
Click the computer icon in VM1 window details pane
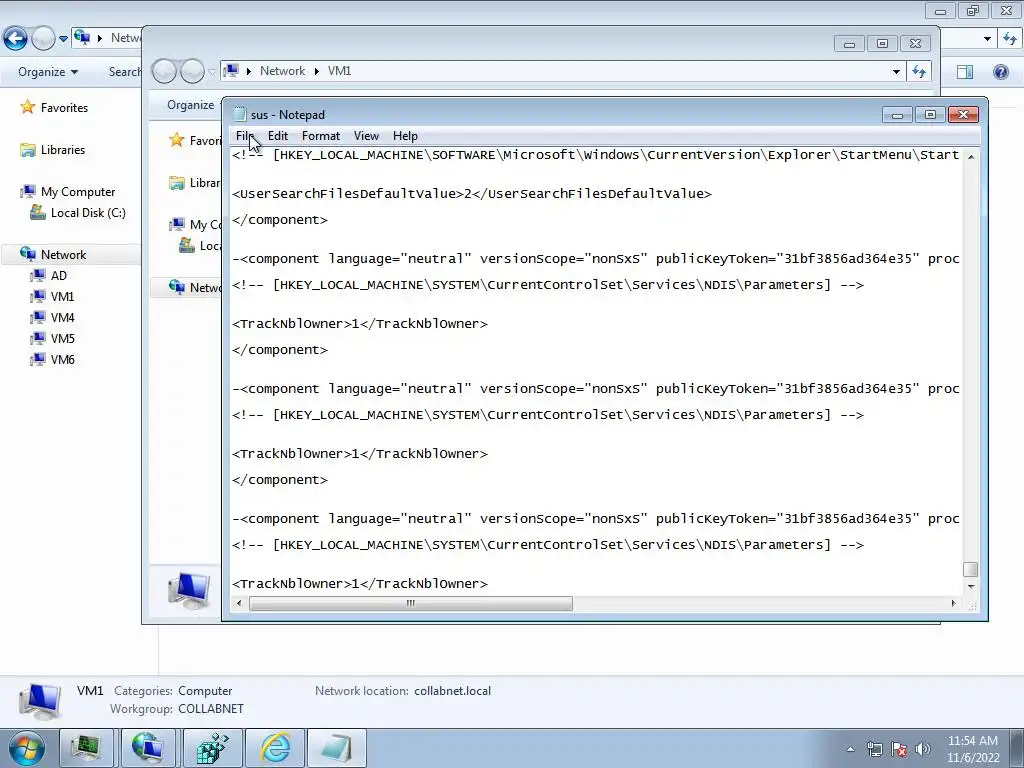(189, 590)
